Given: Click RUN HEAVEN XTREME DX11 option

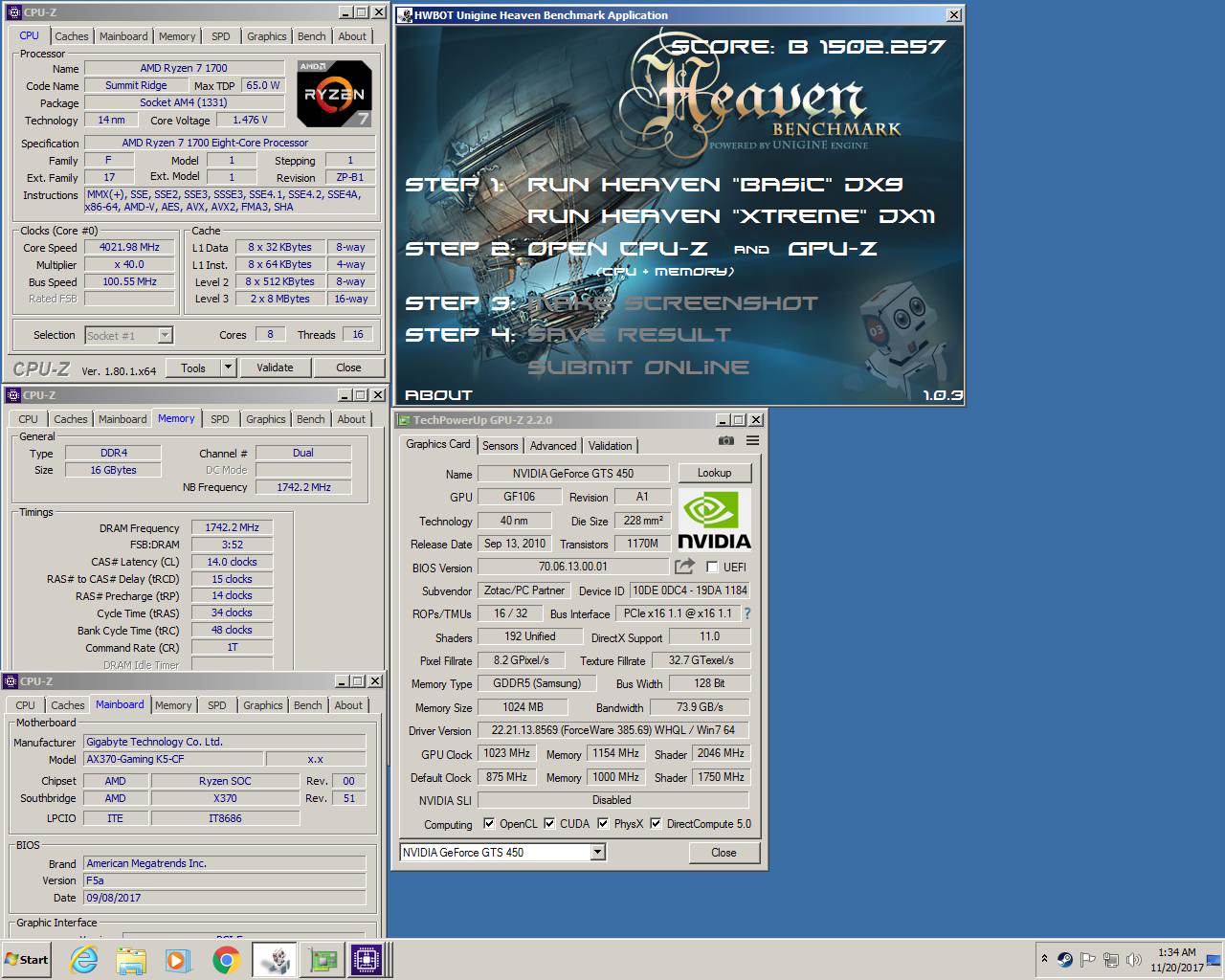Looking at the screenshot, I should tap(731, 216).
